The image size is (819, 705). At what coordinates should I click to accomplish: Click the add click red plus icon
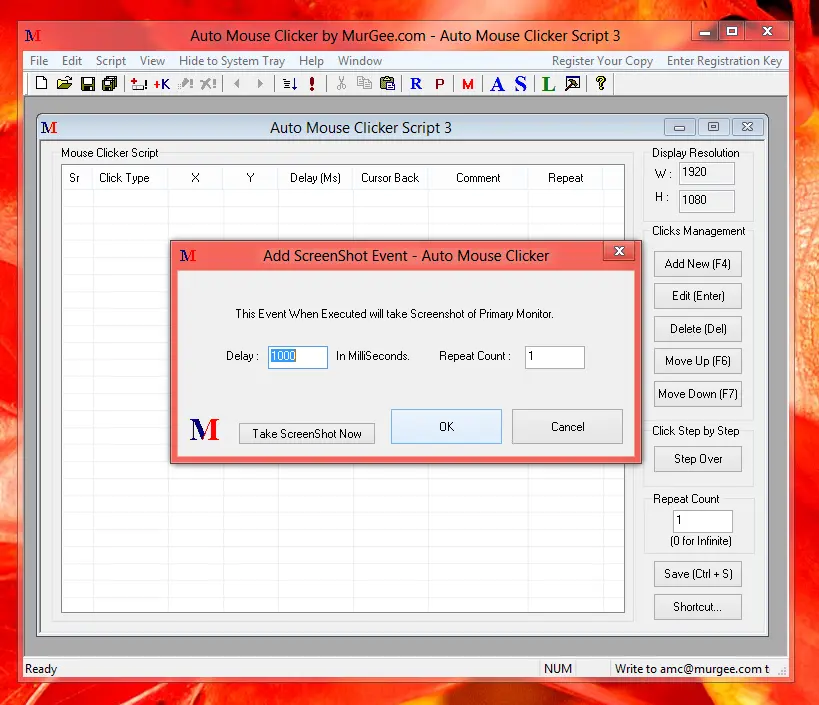pyautogui.click(x=138, y=84)
